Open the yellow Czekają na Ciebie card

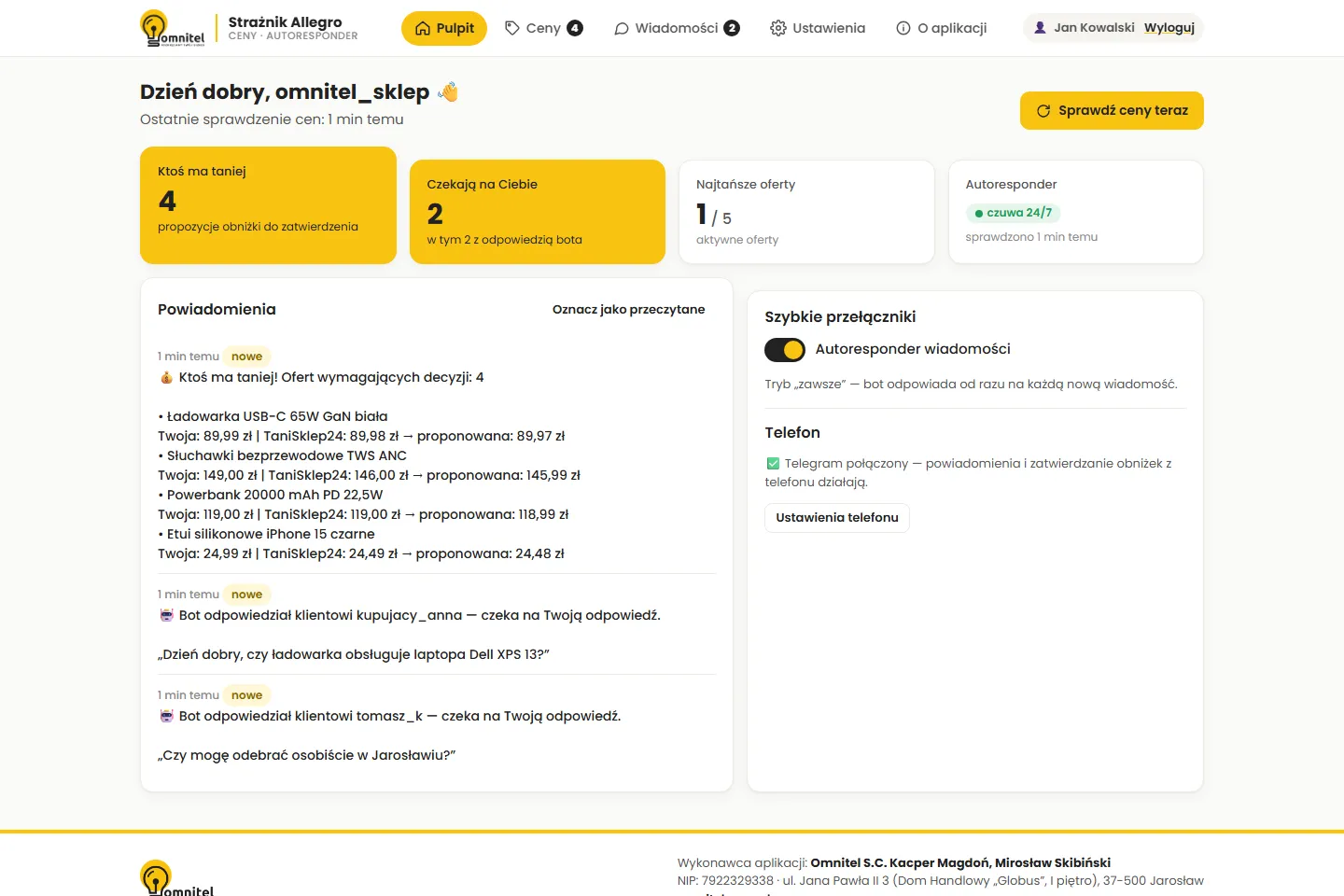click(x=538, y=212)
